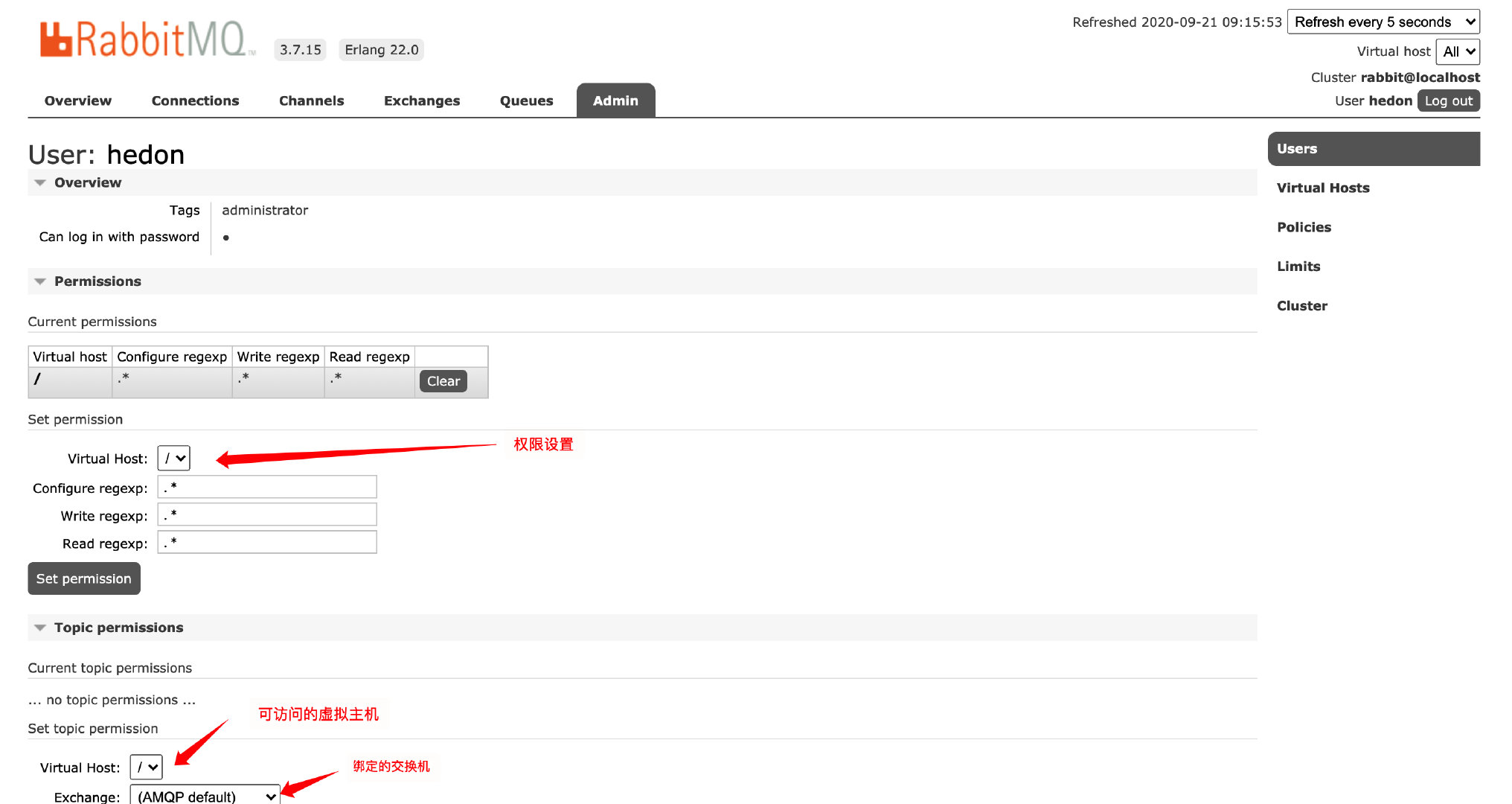Switch to the Exchanges tab
The width and height of the screenshot is (1512, 804).
[422, 100]
